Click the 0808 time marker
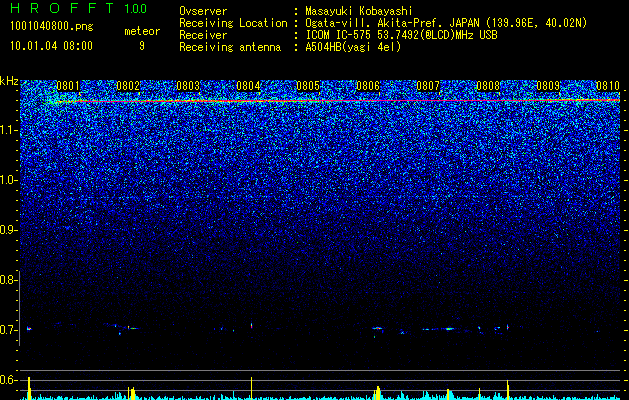629x400 pixels. click(x=488, y=86)
